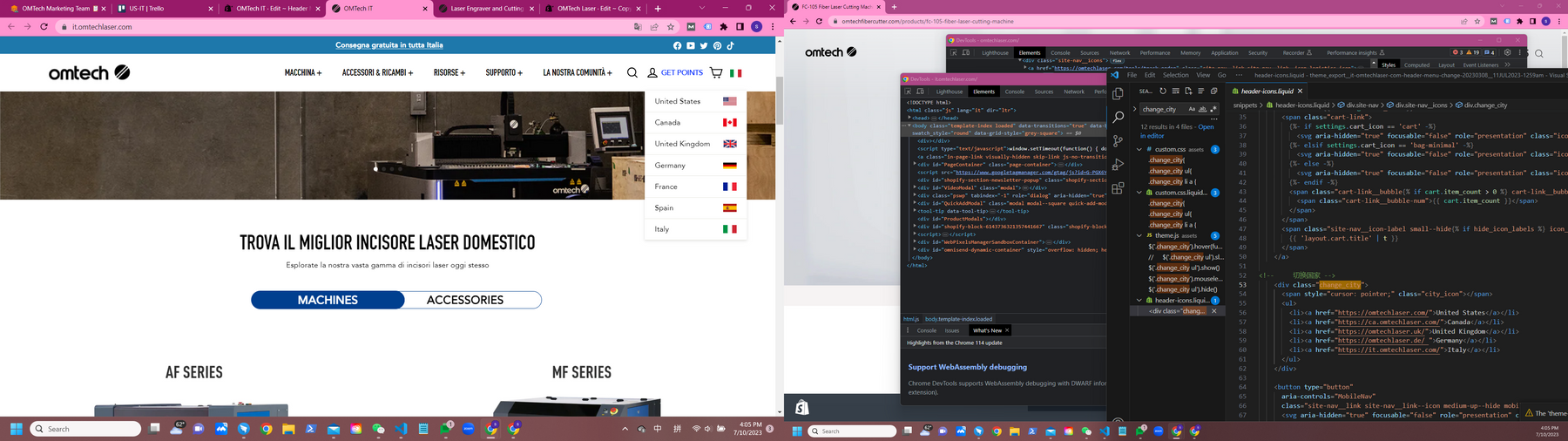The image size is (1568, 441).
Task: Expand the head element in the front DevTools tree
Action: (909, 118)
